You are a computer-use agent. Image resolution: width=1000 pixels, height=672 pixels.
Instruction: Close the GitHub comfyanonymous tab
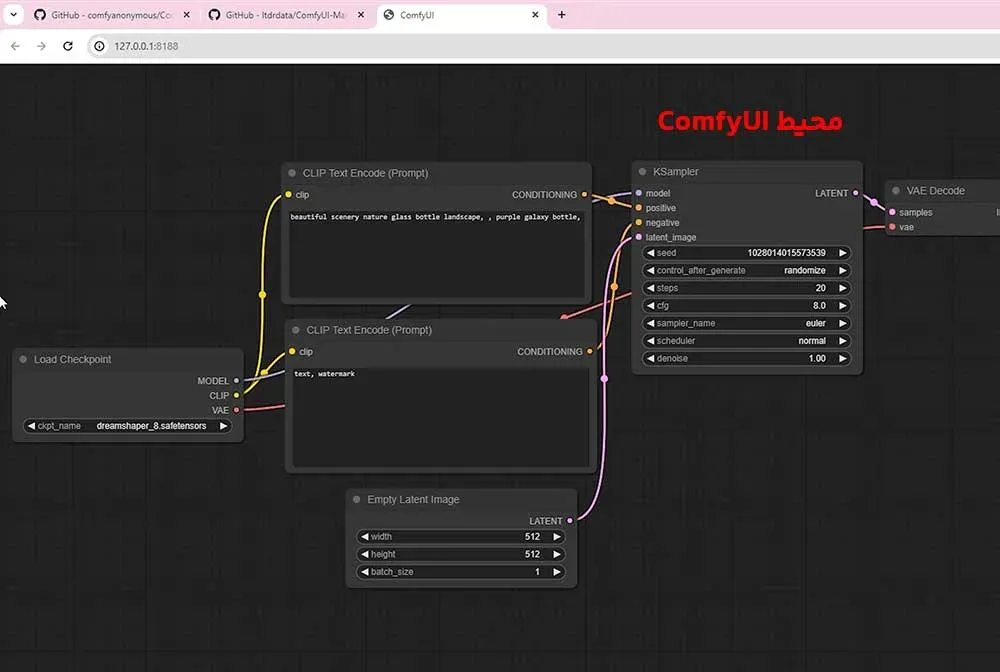coord(186,15)
